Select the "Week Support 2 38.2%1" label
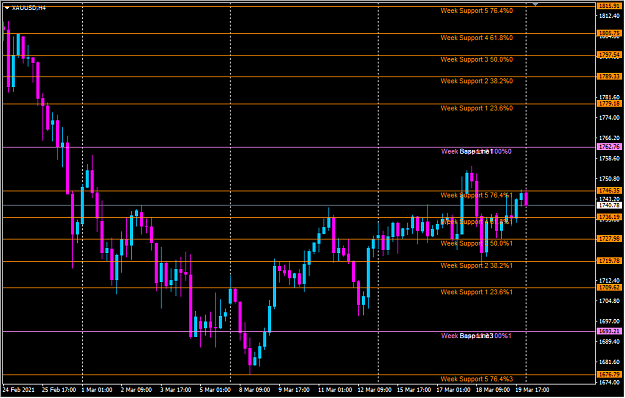Image resolution: width=625 pixels, height=398 pixels. click(x=477, y=266)
